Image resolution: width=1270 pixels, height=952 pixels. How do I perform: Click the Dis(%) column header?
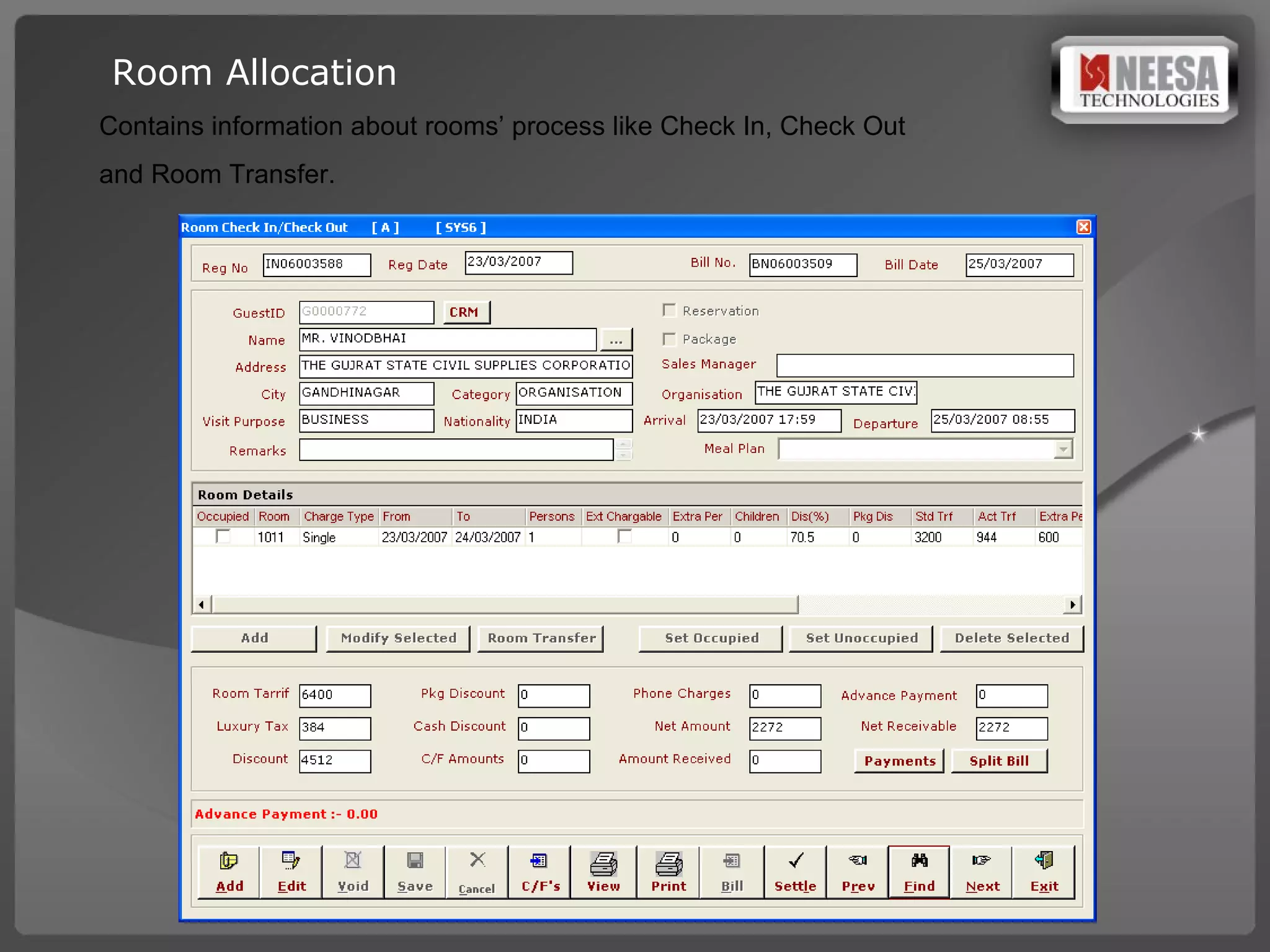(817, 516)
